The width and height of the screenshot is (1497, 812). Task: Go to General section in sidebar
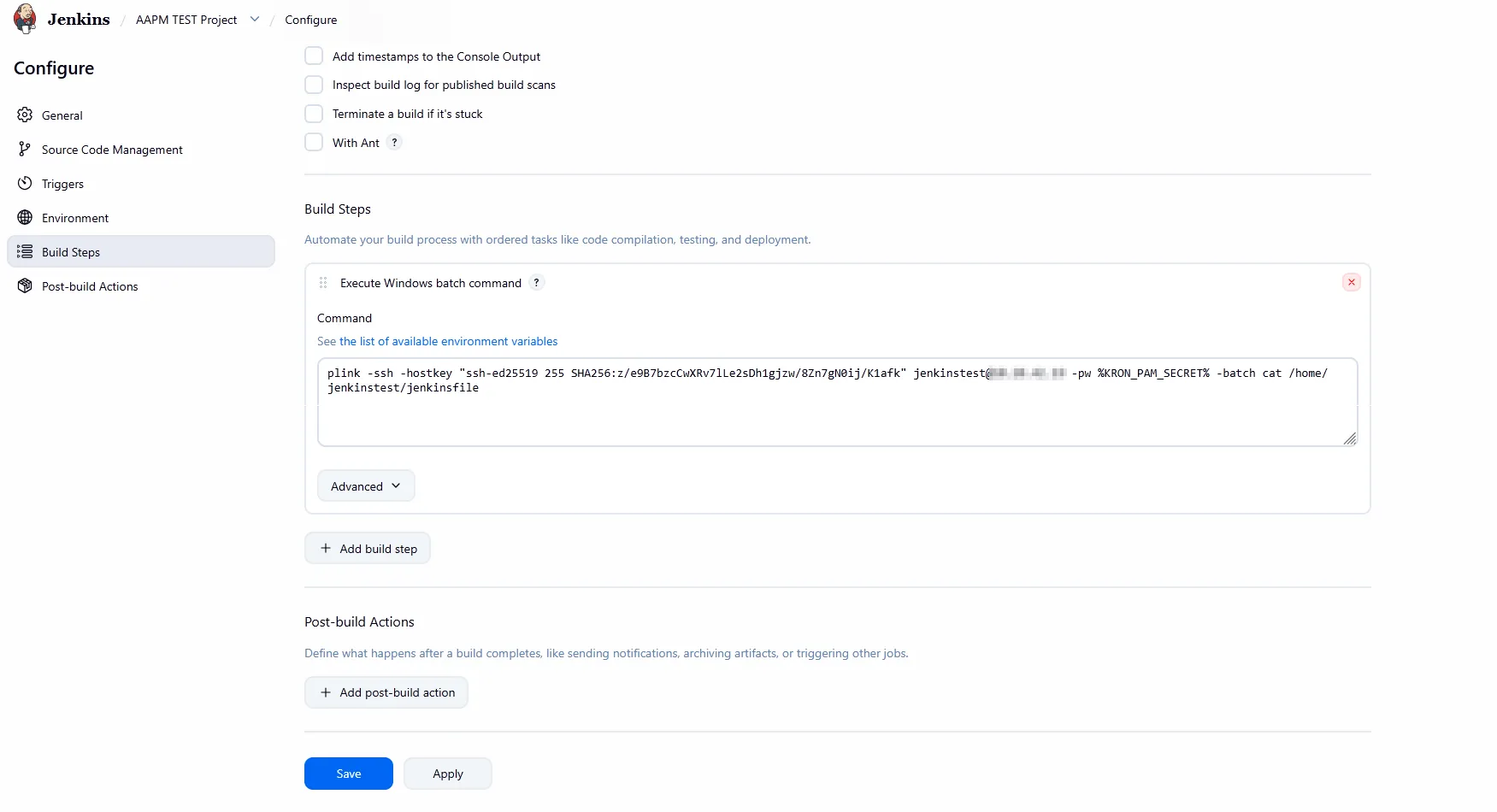(x=141, y=115)
